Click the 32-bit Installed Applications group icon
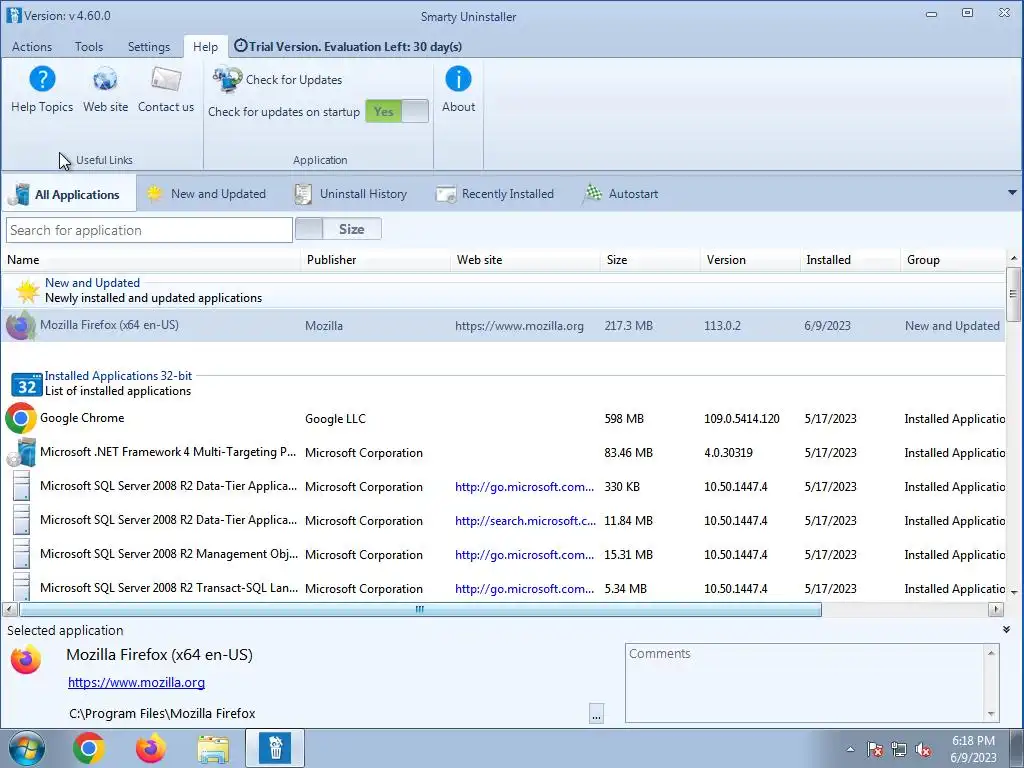This screenshot has height=768, width=1024. 27,385
